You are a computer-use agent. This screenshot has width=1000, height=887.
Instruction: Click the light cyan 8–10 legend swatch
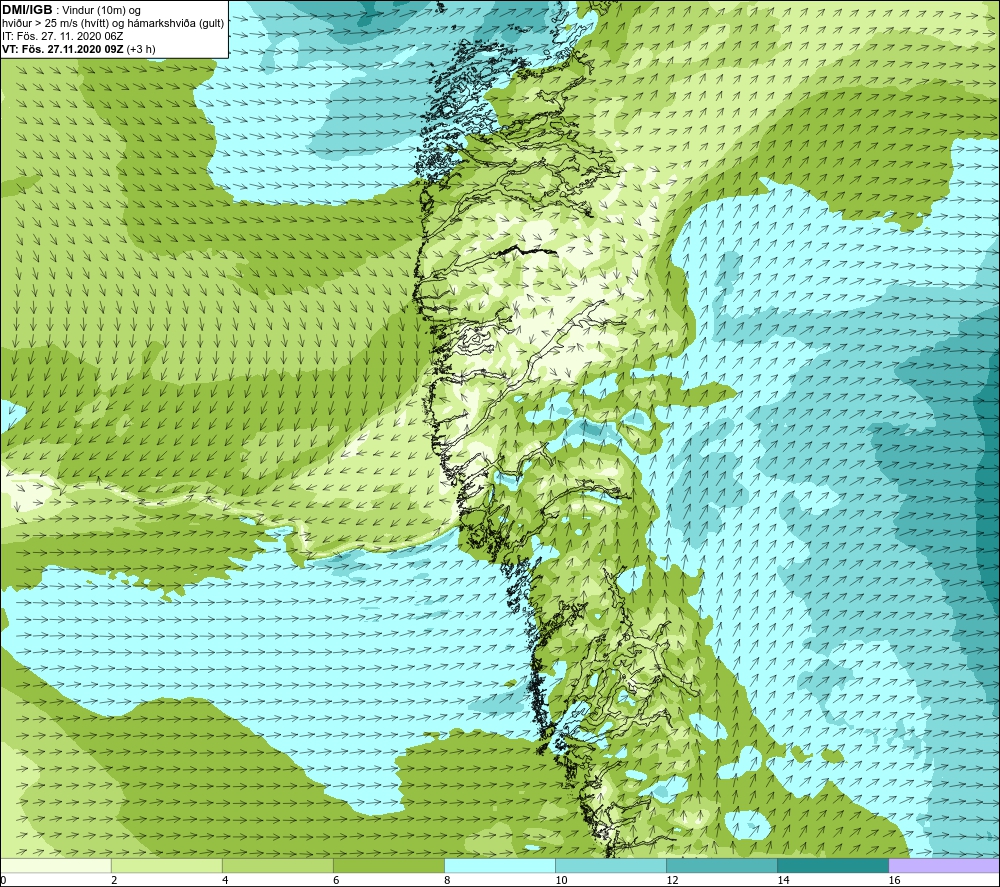[499, 865]
